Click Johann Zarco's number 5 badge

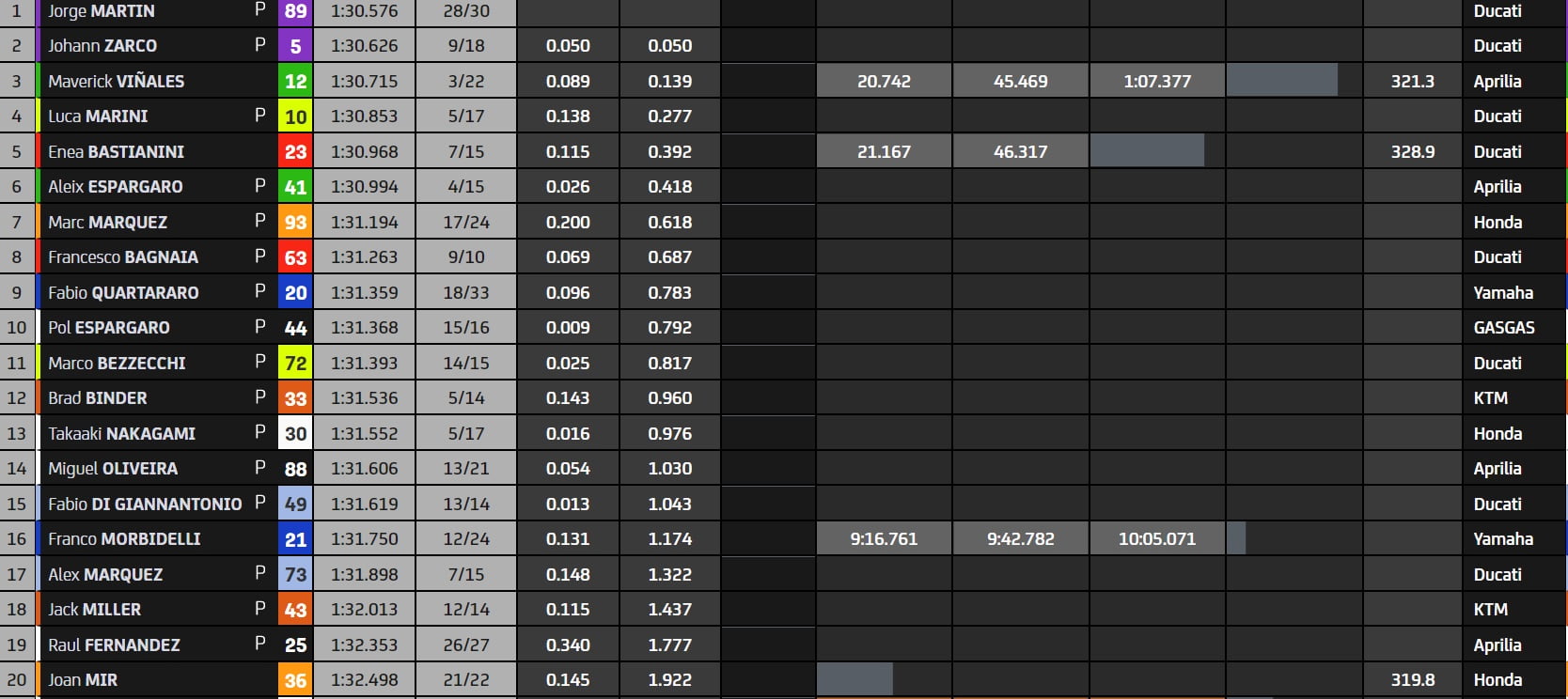[x=295, y=45]
